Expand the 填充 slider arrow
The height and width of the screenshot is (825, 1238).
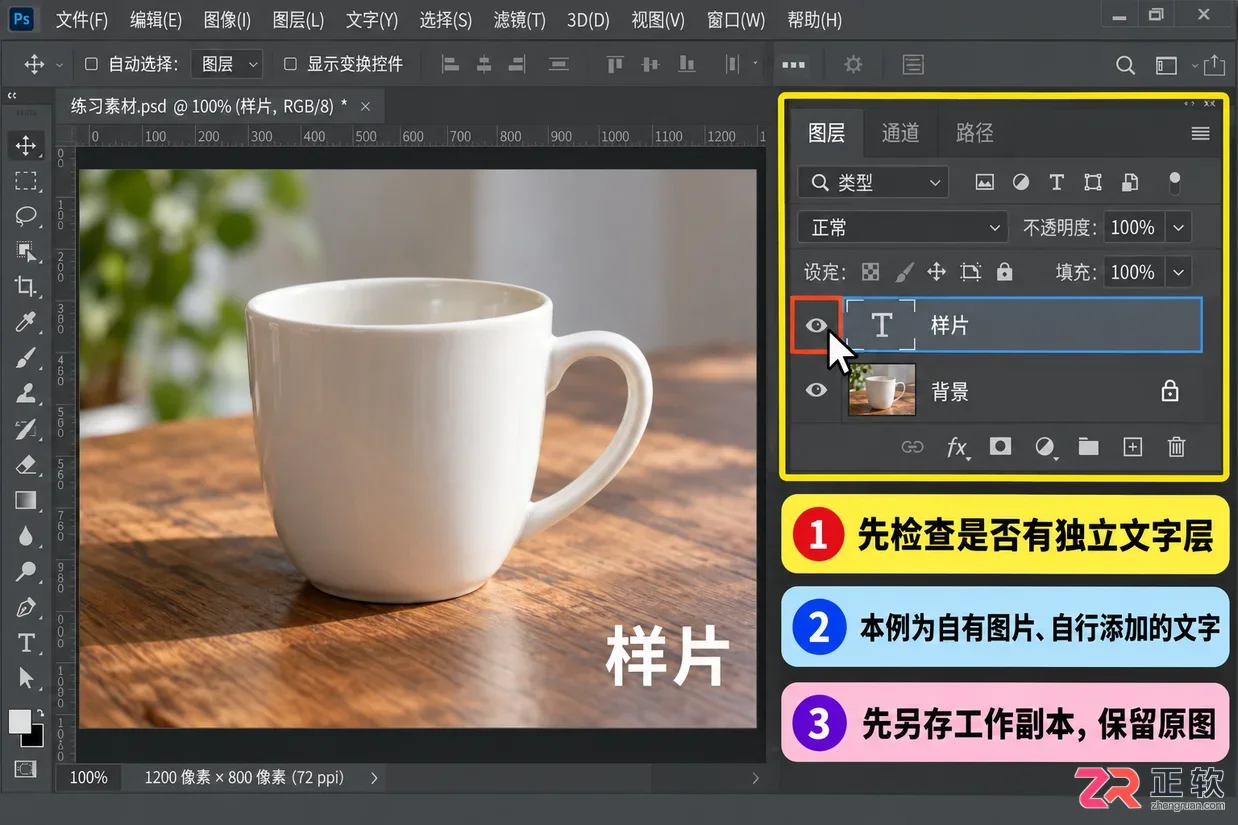click(x=1178, y=272)
